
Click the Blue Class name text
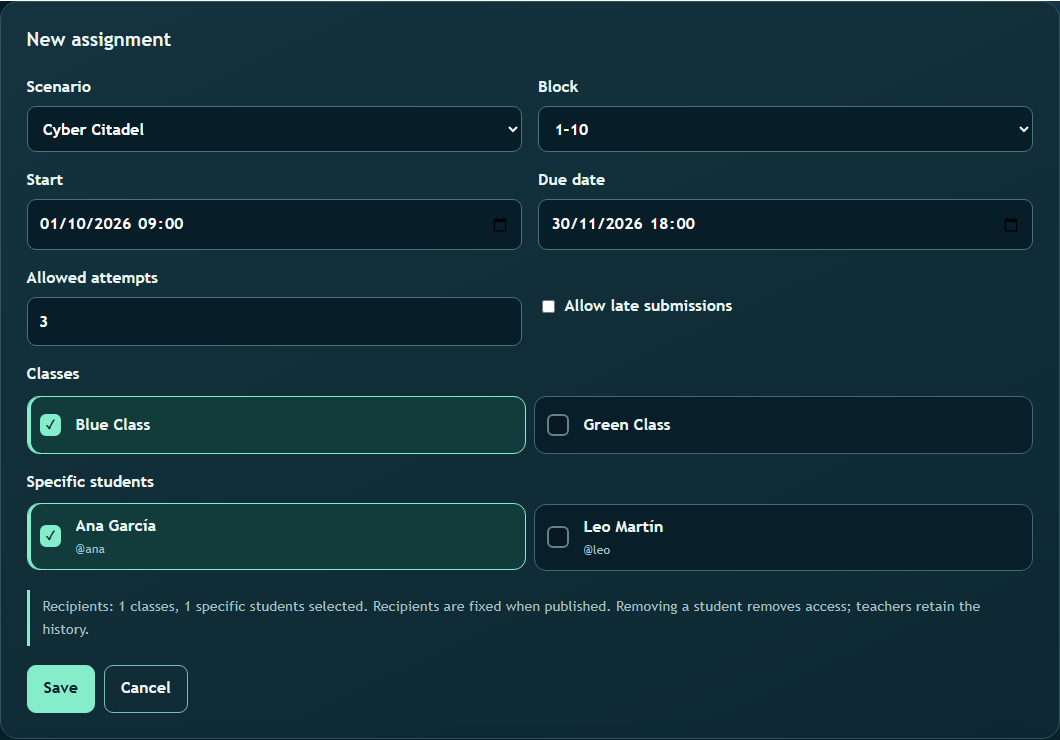[x=113, y=424]
